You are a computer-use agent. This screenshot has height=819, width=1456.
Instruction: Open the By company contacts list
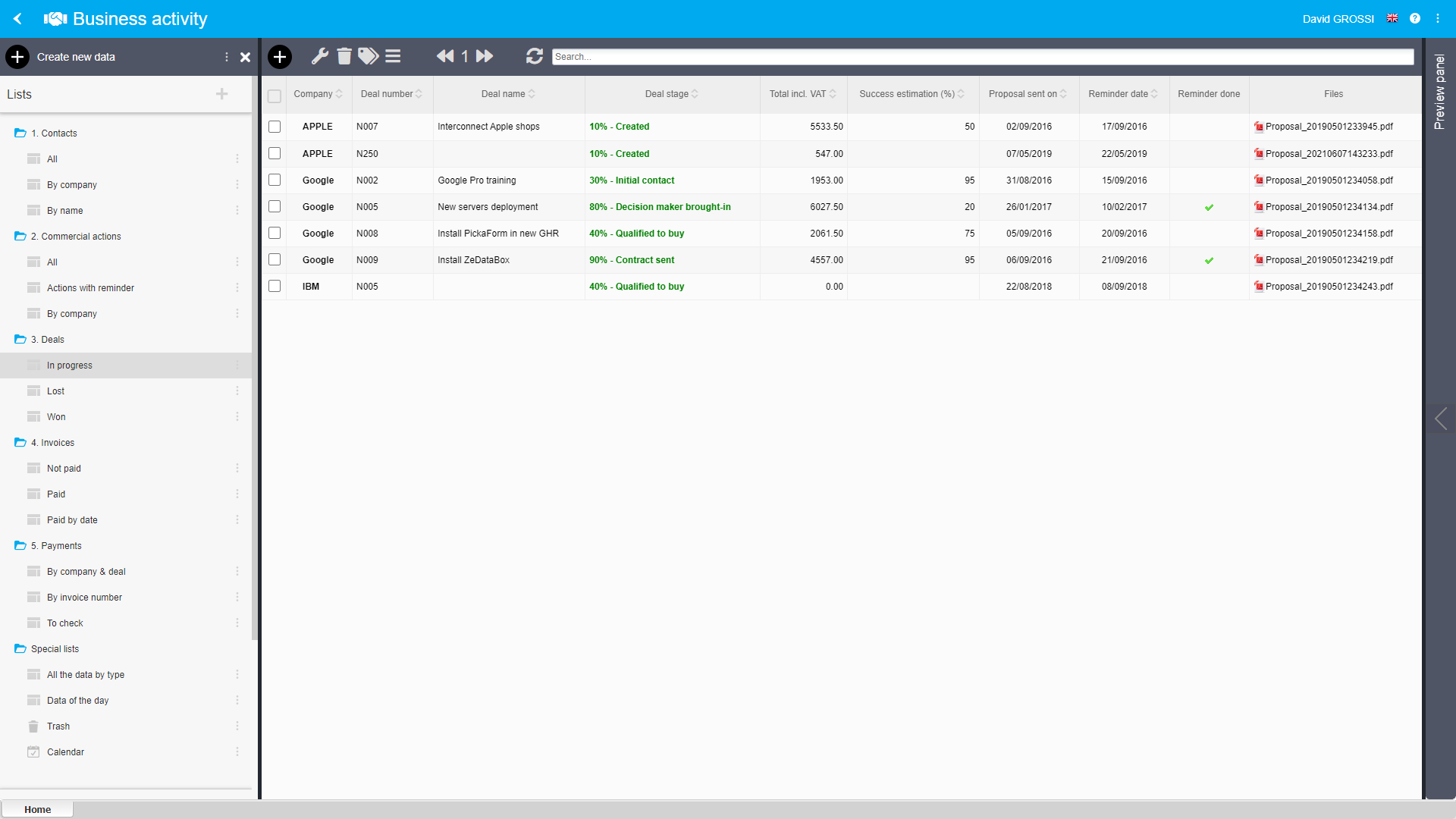pyautogui.click(x=71, y=185)
